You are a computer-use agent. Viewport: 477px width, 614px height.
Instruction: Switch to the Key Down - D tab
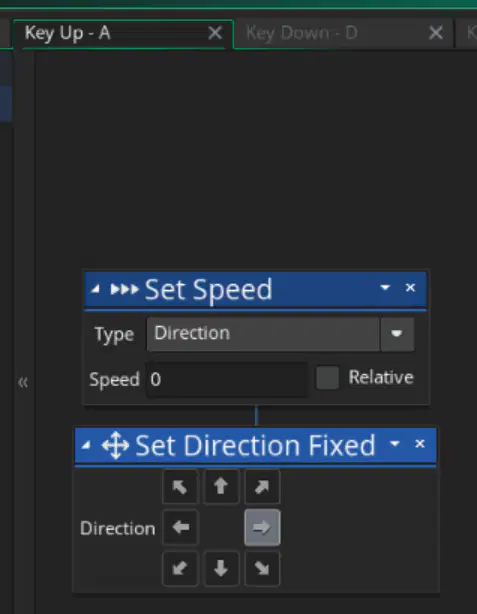302,33
